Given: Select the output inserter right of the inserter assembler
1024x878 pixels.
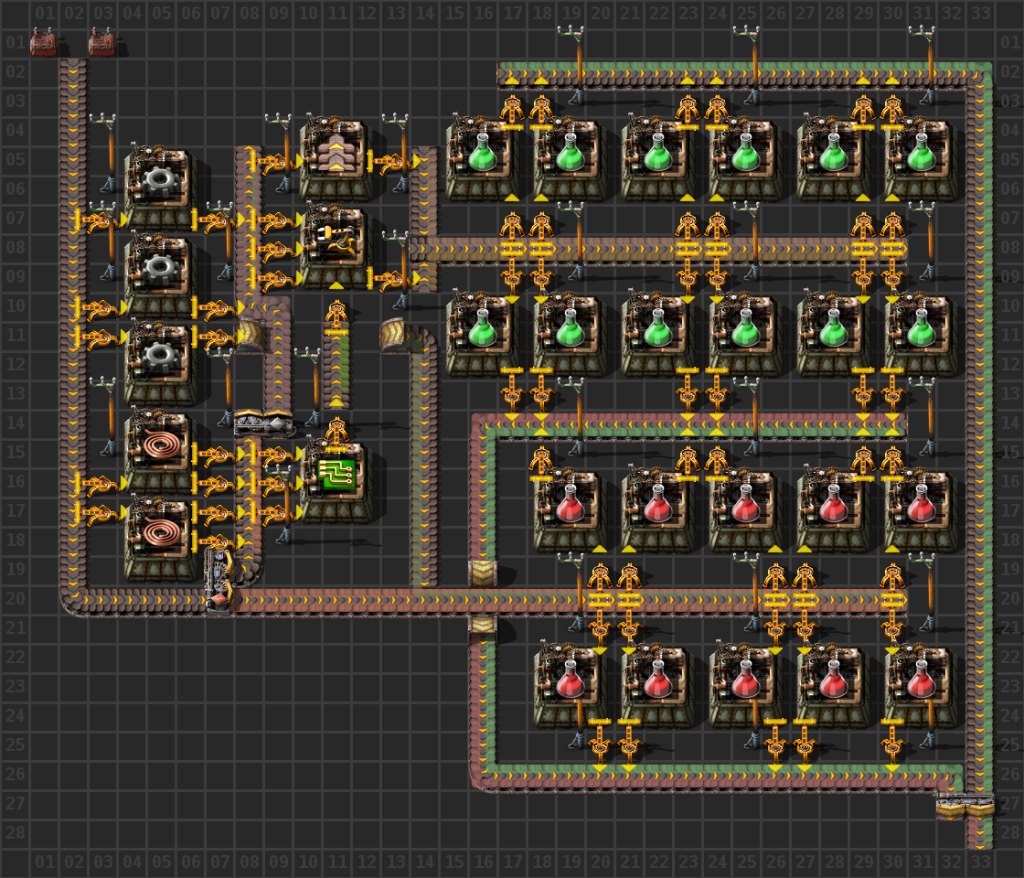Looking at the screenshot, I should tap(394, 278).
